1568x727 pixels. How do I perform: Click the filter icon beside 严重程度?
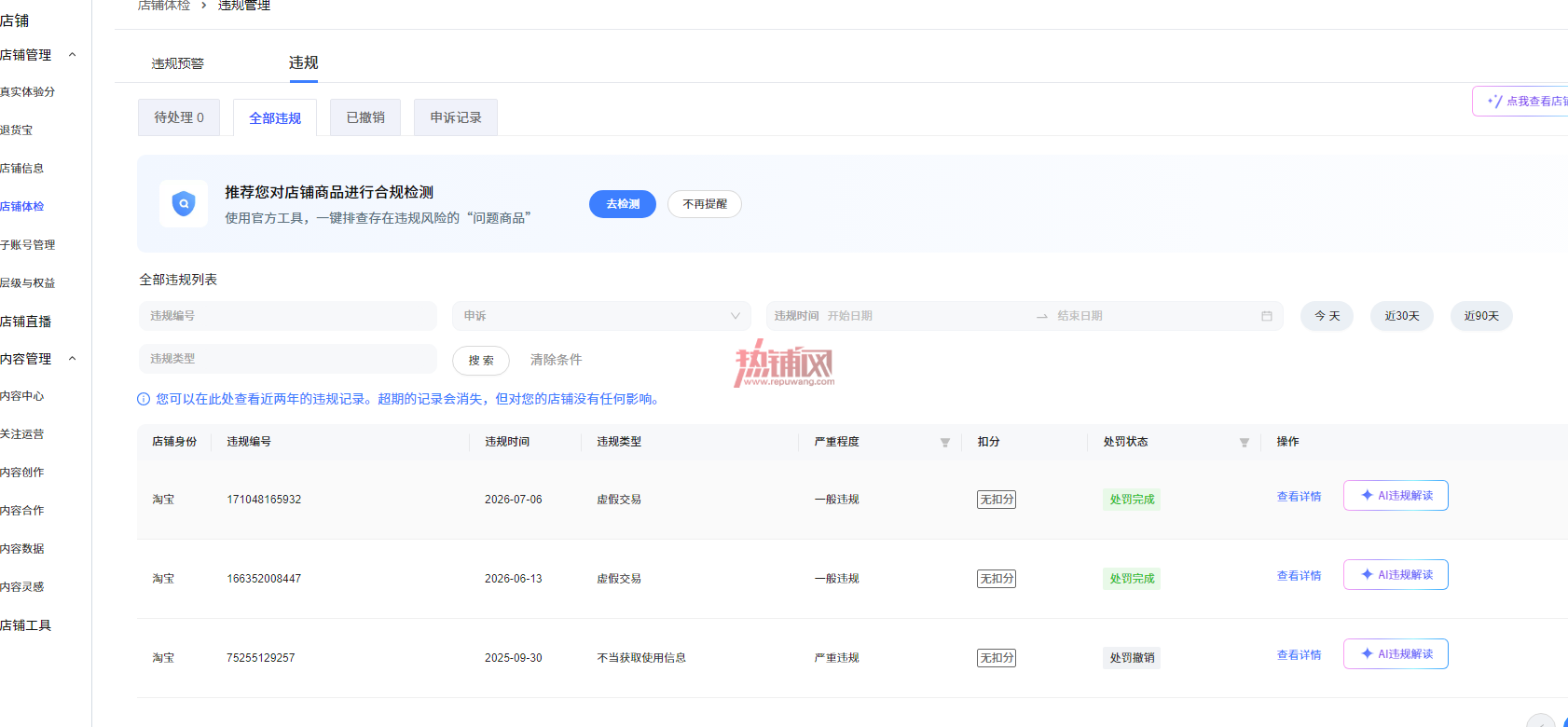tap(945, 443)
